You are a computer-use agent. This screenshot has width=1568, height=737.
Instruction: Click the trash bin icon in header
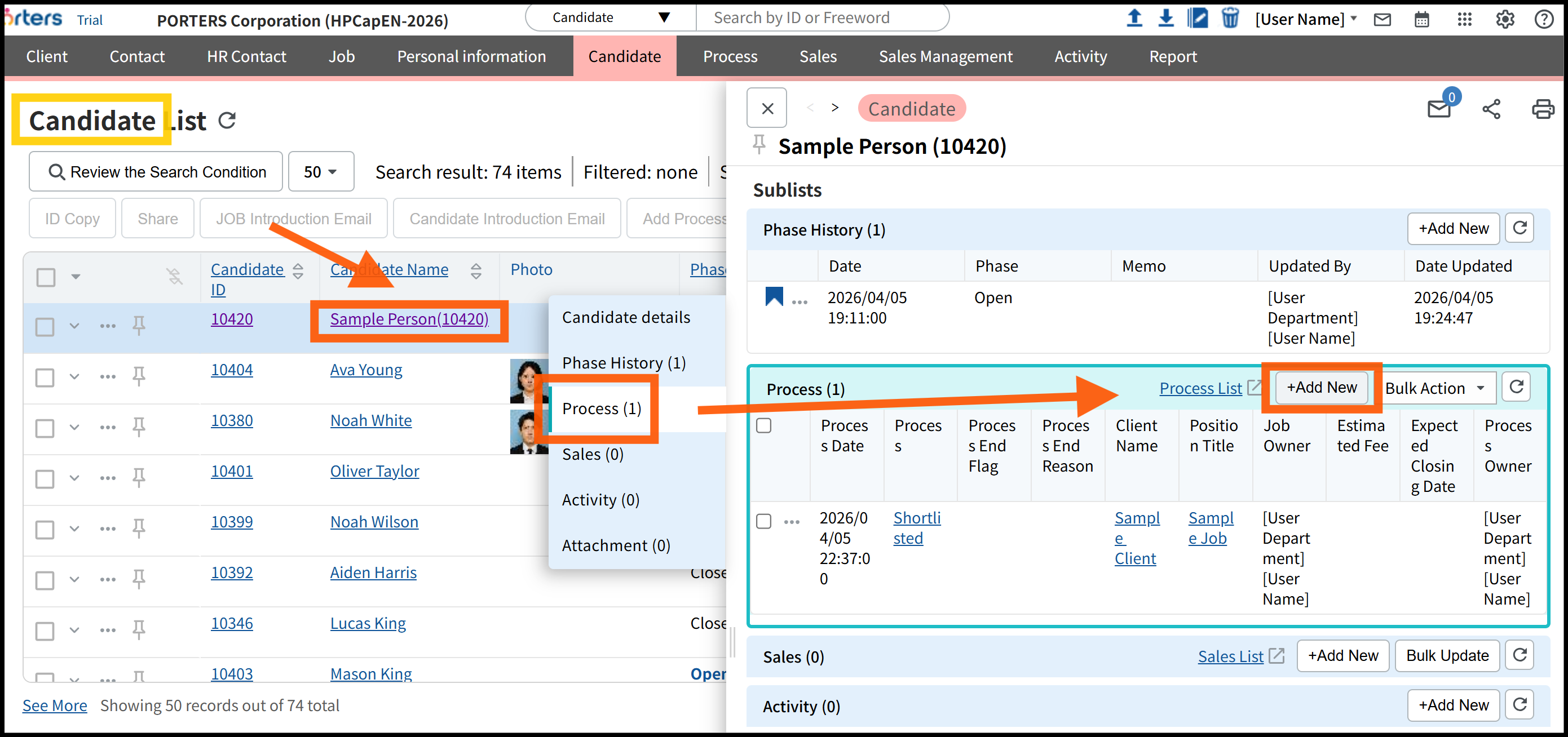click(x=1230, y=18)
